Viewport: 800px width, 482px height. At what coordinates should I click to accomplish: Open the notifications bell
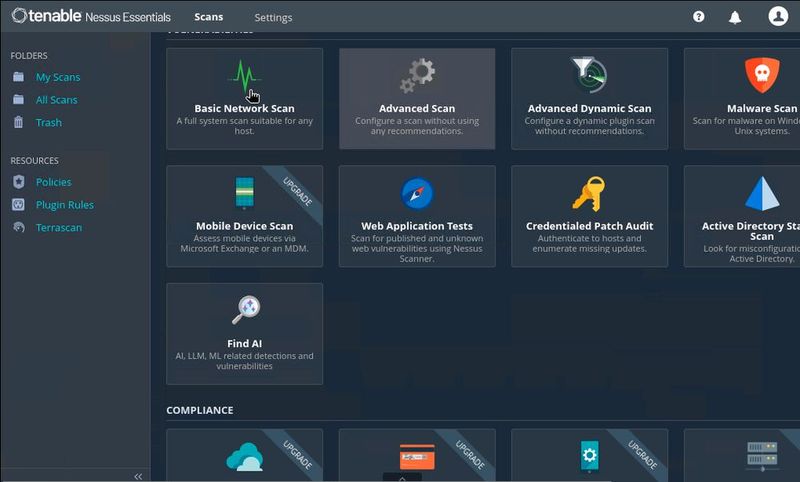point(736,17)
